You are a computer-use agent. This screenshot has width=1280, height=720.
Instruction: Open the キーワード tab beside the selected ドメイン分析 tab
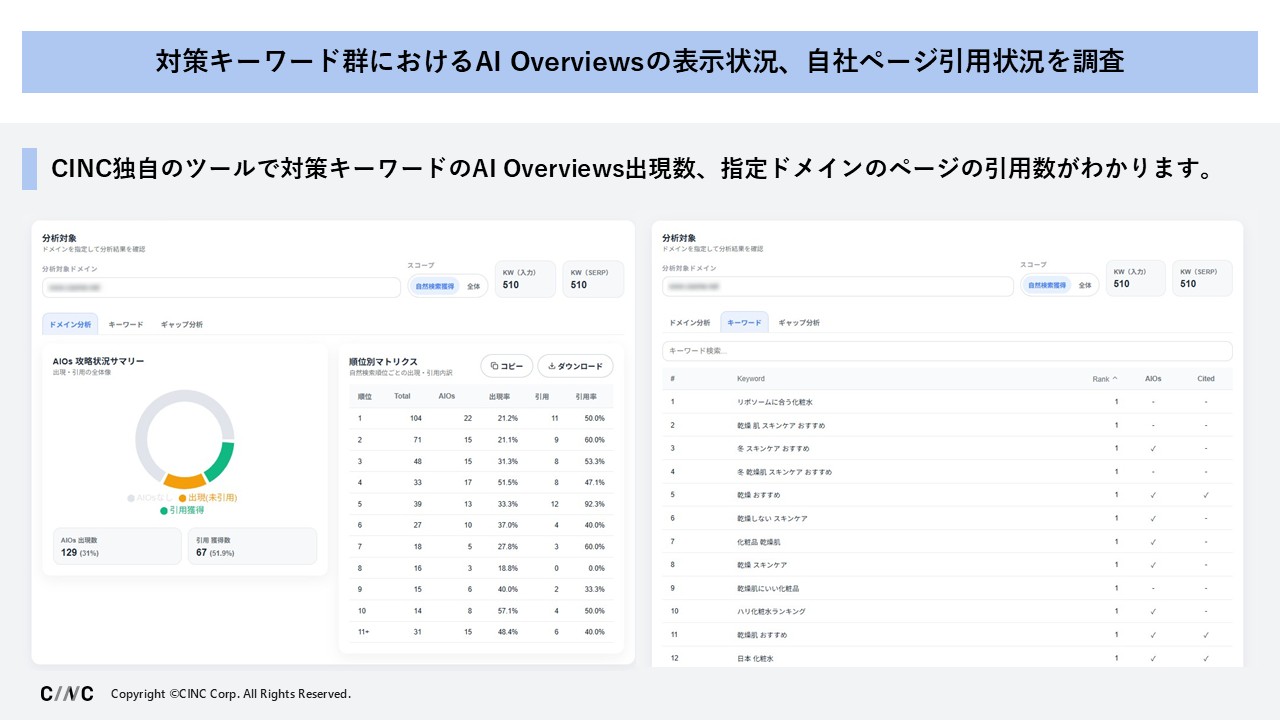(126, 324)
